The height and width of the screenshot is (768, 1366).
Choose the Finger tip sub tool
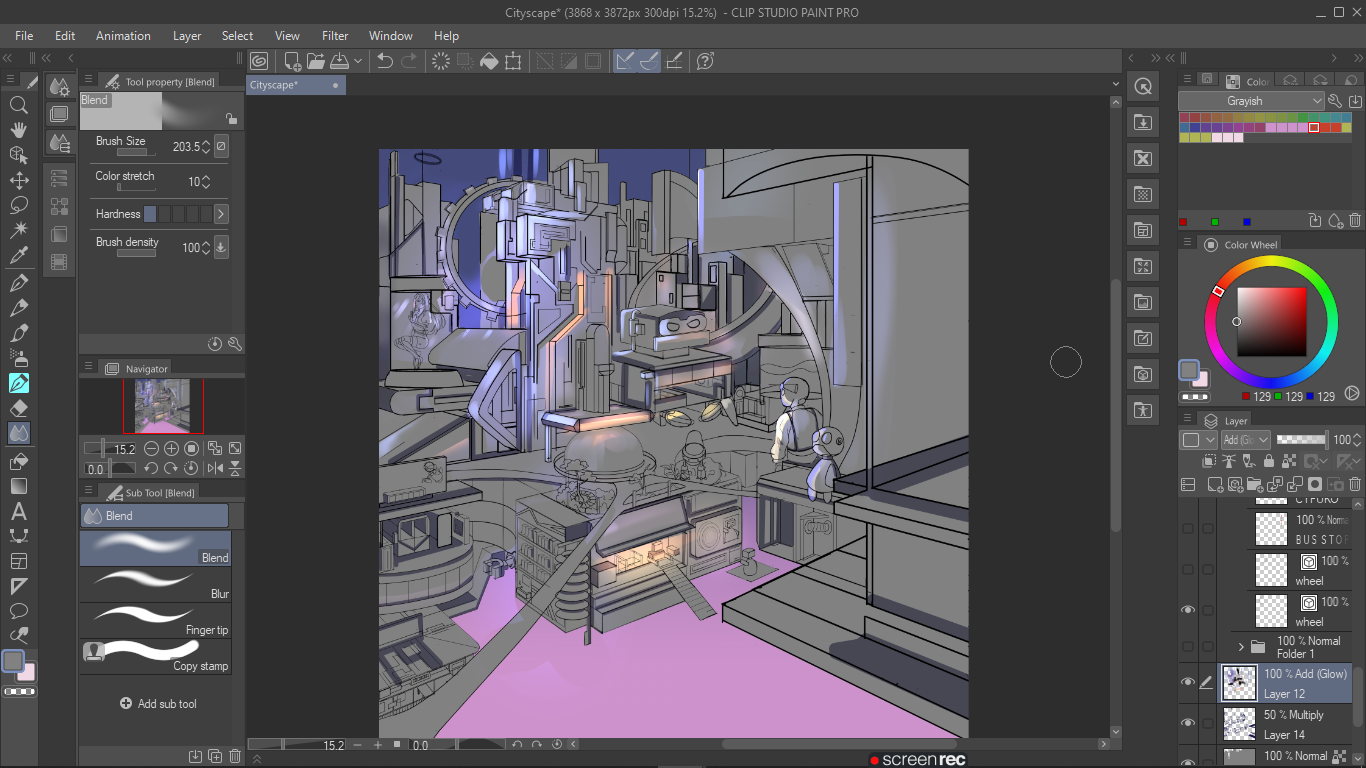155,620
